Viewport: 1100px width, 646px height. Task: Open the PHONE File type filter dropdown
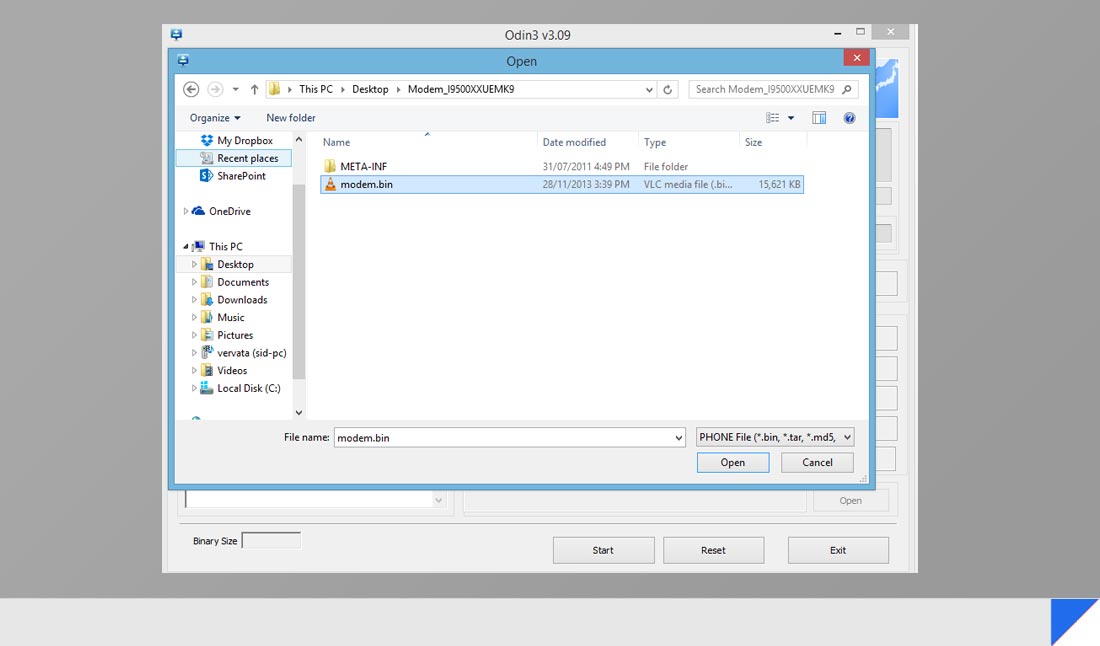[775, 437]
